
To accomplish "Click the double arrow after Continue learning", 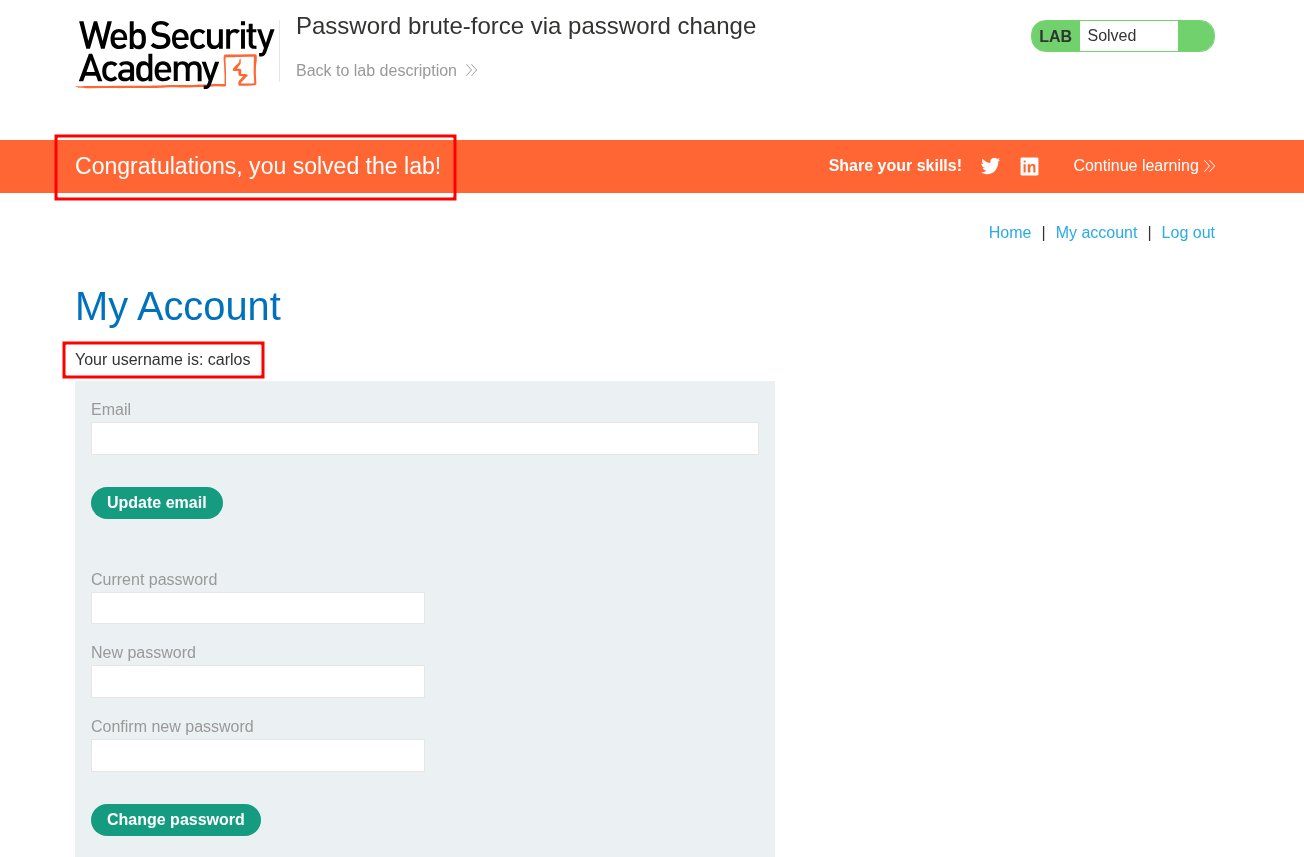I will click(x=1210, y=166).
